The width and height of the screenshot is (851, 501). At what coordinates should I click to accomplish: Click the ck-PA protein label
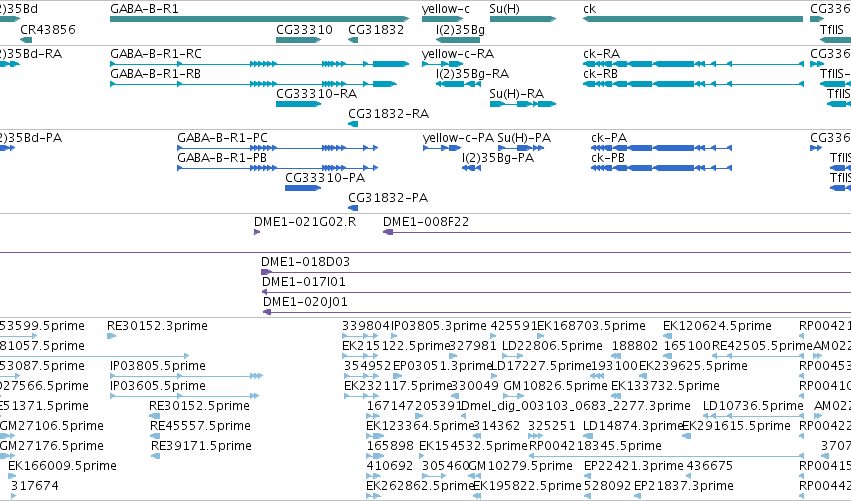(x=609, y=138)
